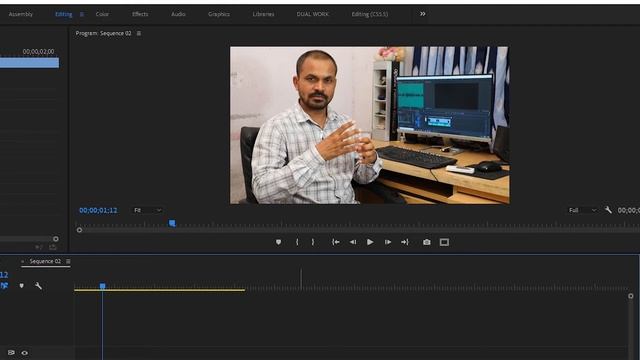Step back one frame
Image resolution: width=640 pixels, height=360 pixels.
(x=353, y=242)
